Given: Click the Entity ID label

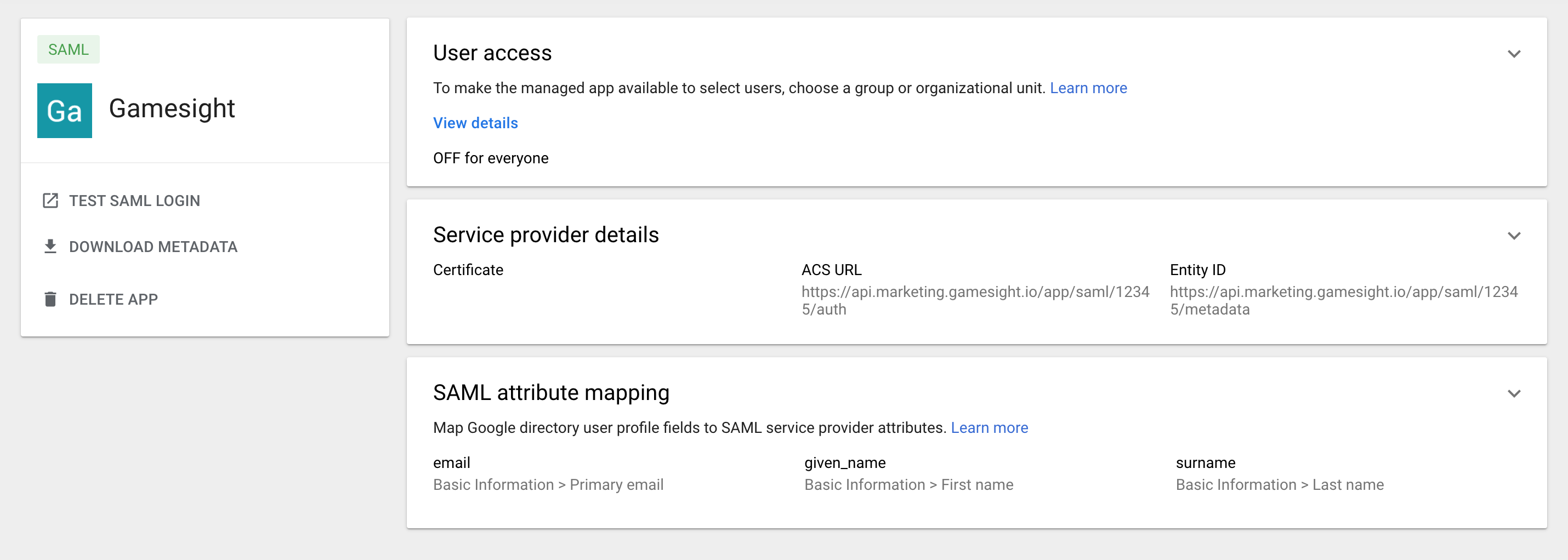Looking at the screenshot, I should pos(1197,270).
